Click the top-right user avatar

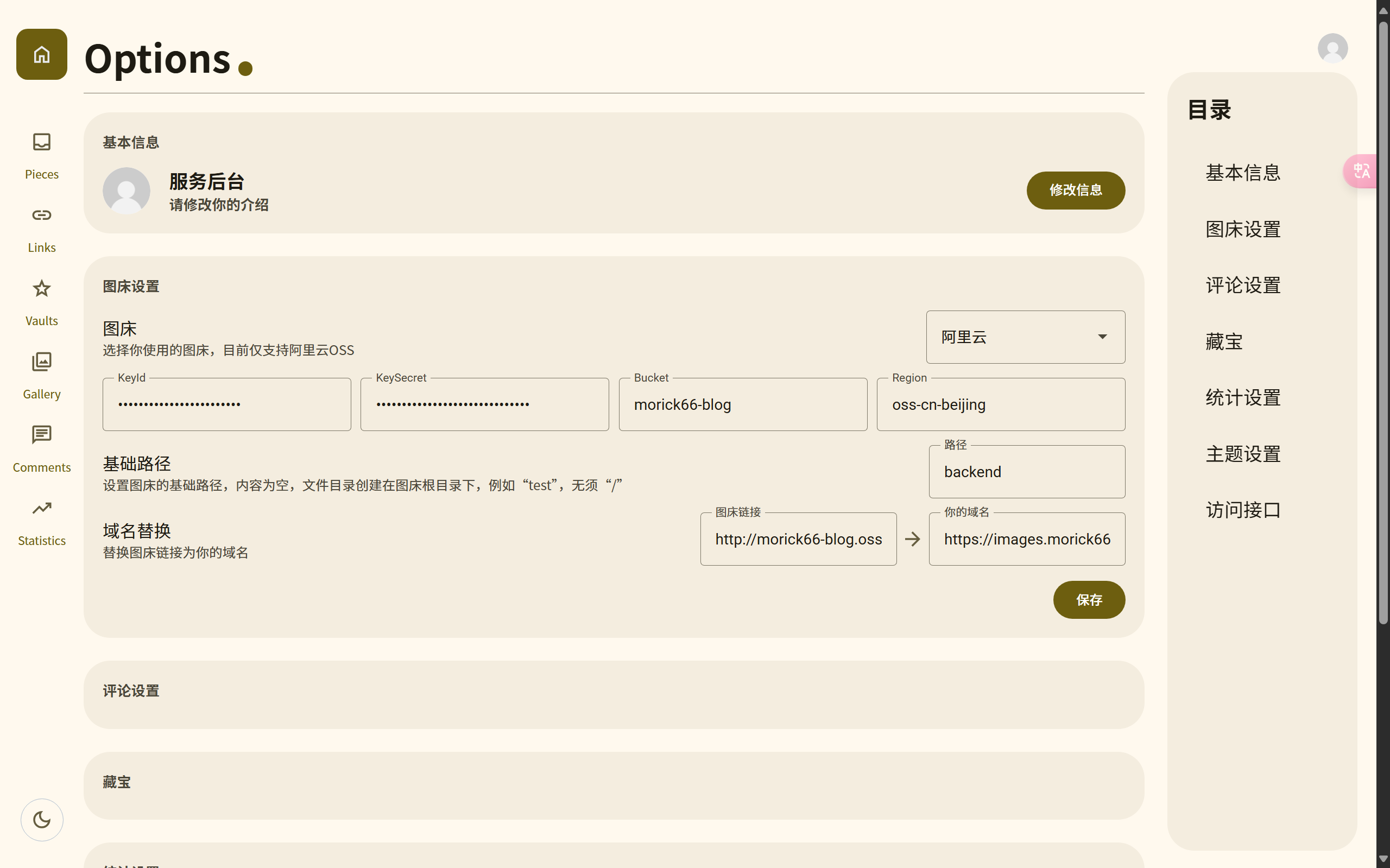[1332, 48]
